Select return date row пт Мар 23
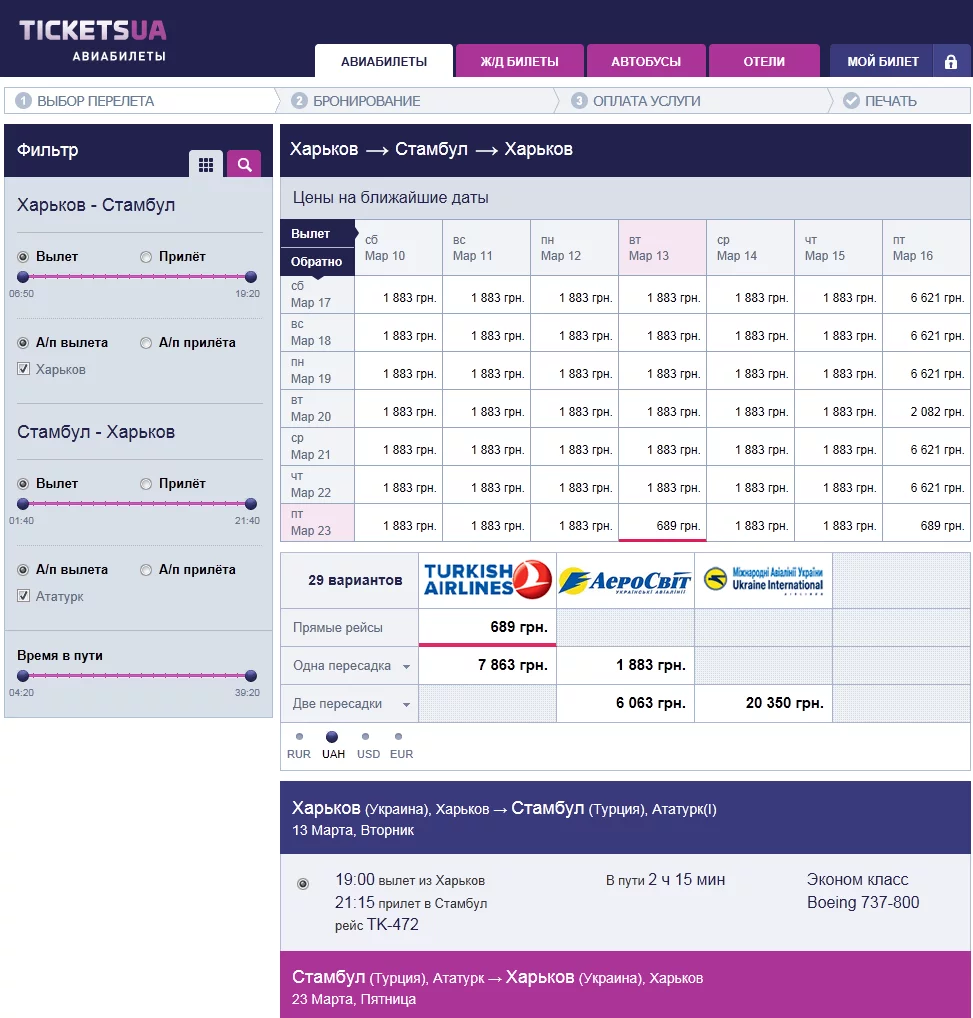The image size is (973, 1018). tap(317, 523)
